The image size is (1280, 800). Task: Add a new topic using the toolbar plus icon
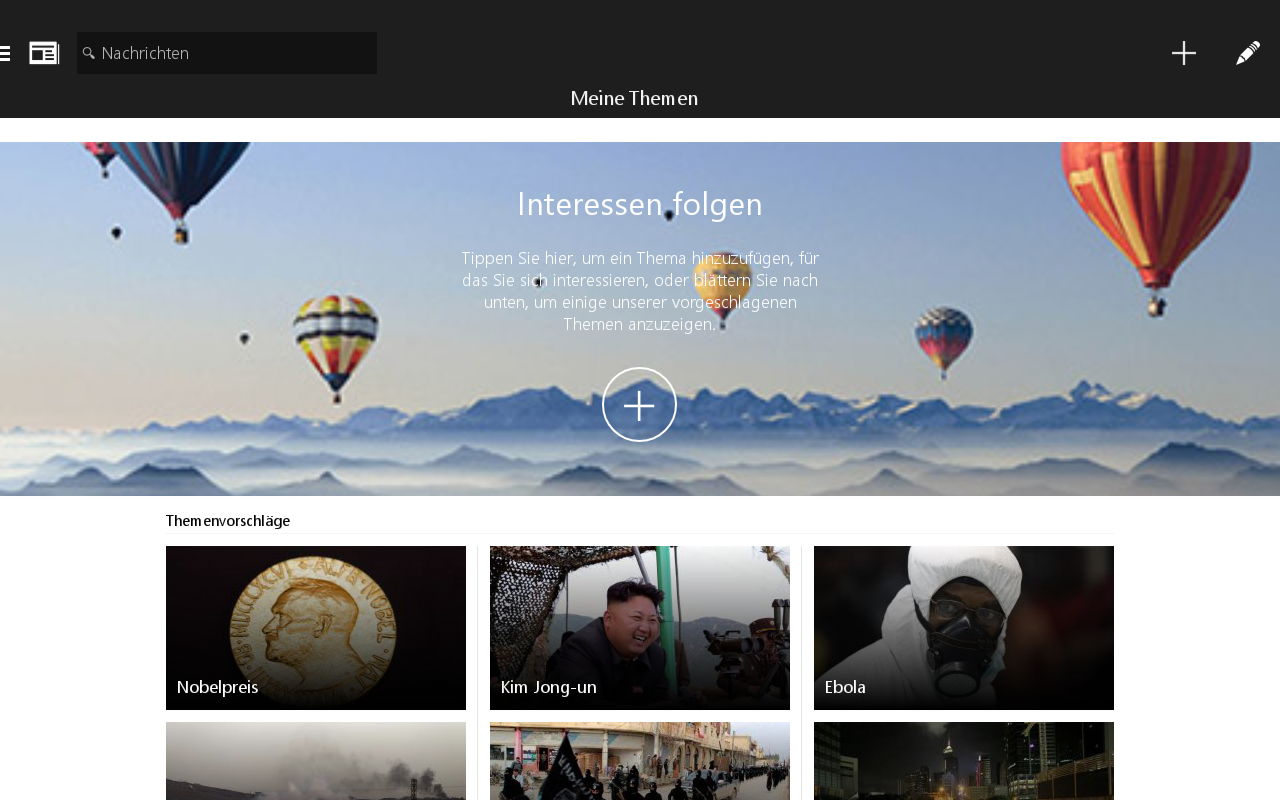1184,53
